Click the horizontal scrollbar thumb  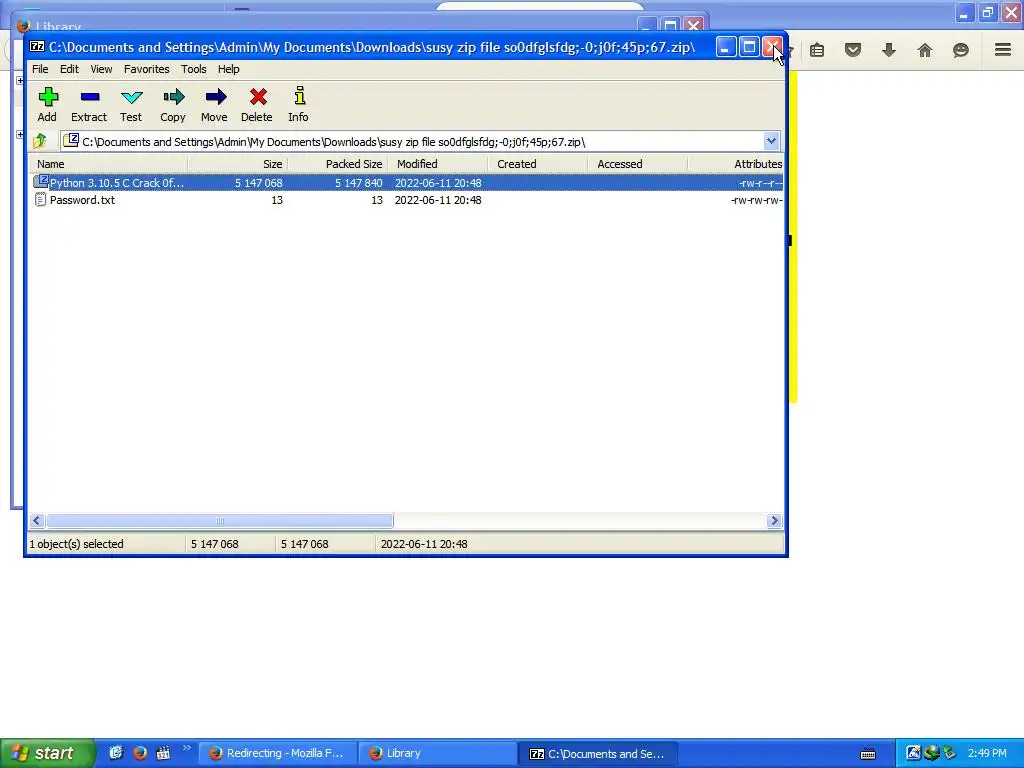(x=220, y=520)
